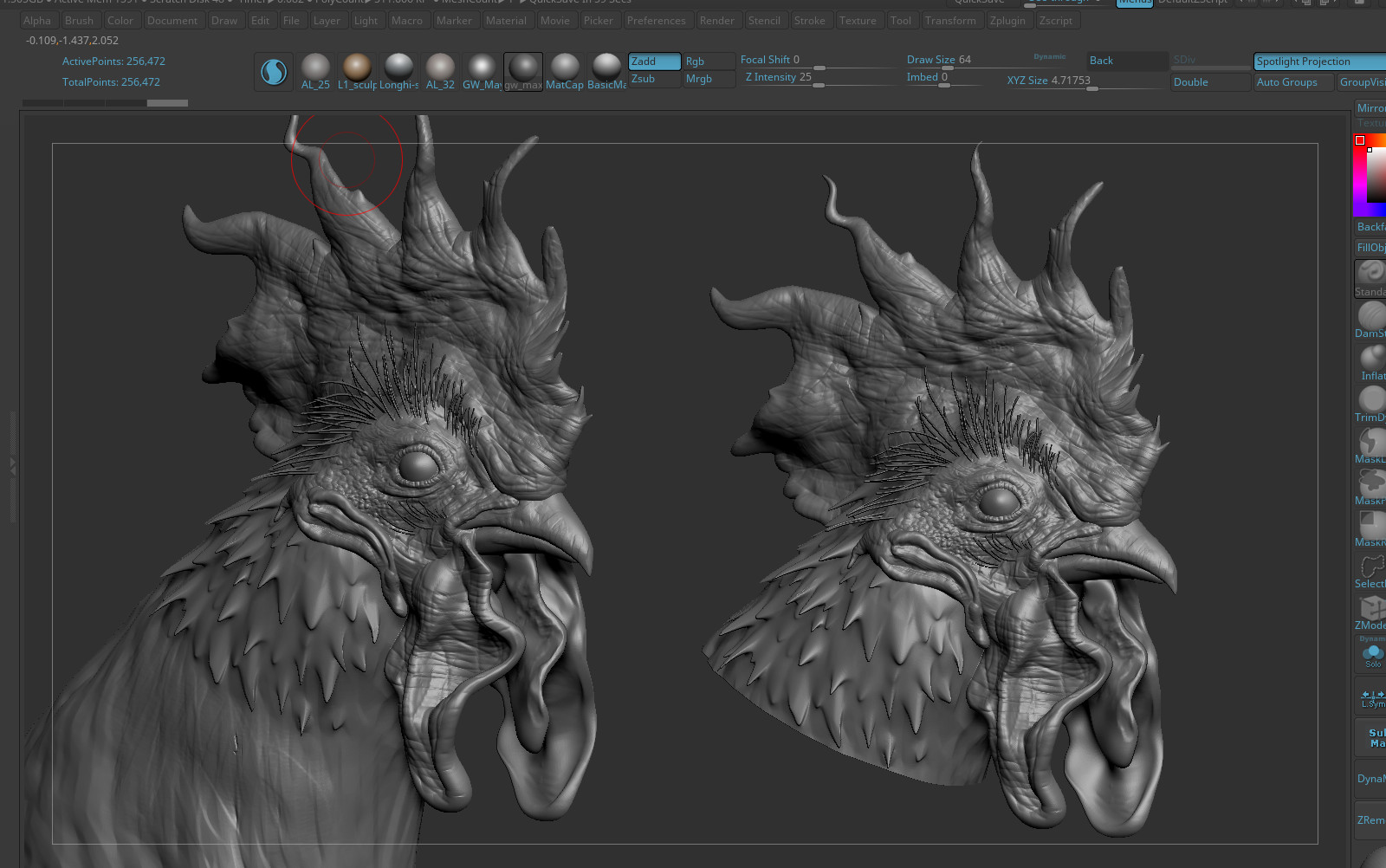Open the Material menu

click(506, 21)
